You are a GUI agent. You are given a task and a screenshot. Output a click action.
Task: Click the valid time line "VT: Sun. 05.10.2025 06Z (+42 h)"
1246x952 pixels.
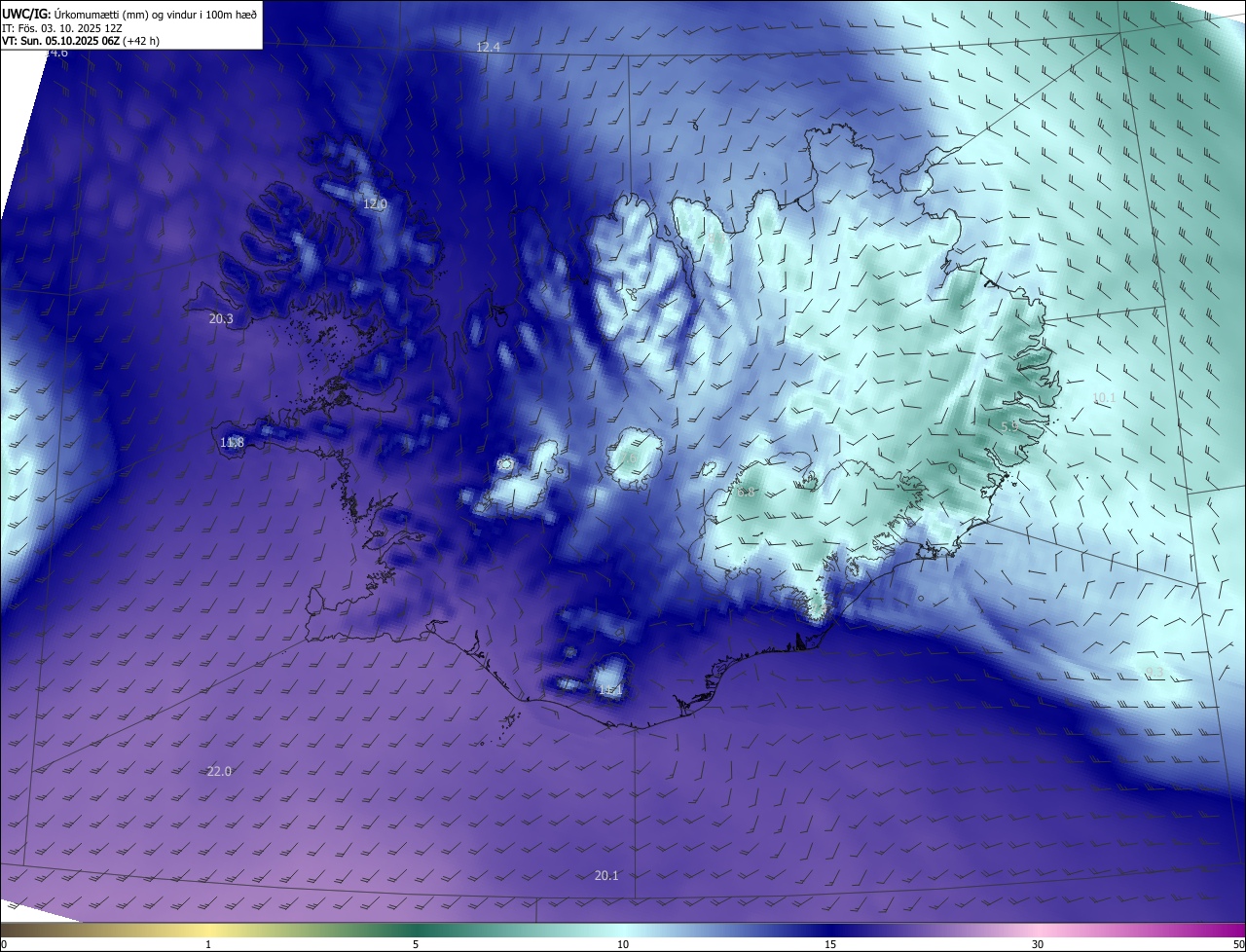80,42
